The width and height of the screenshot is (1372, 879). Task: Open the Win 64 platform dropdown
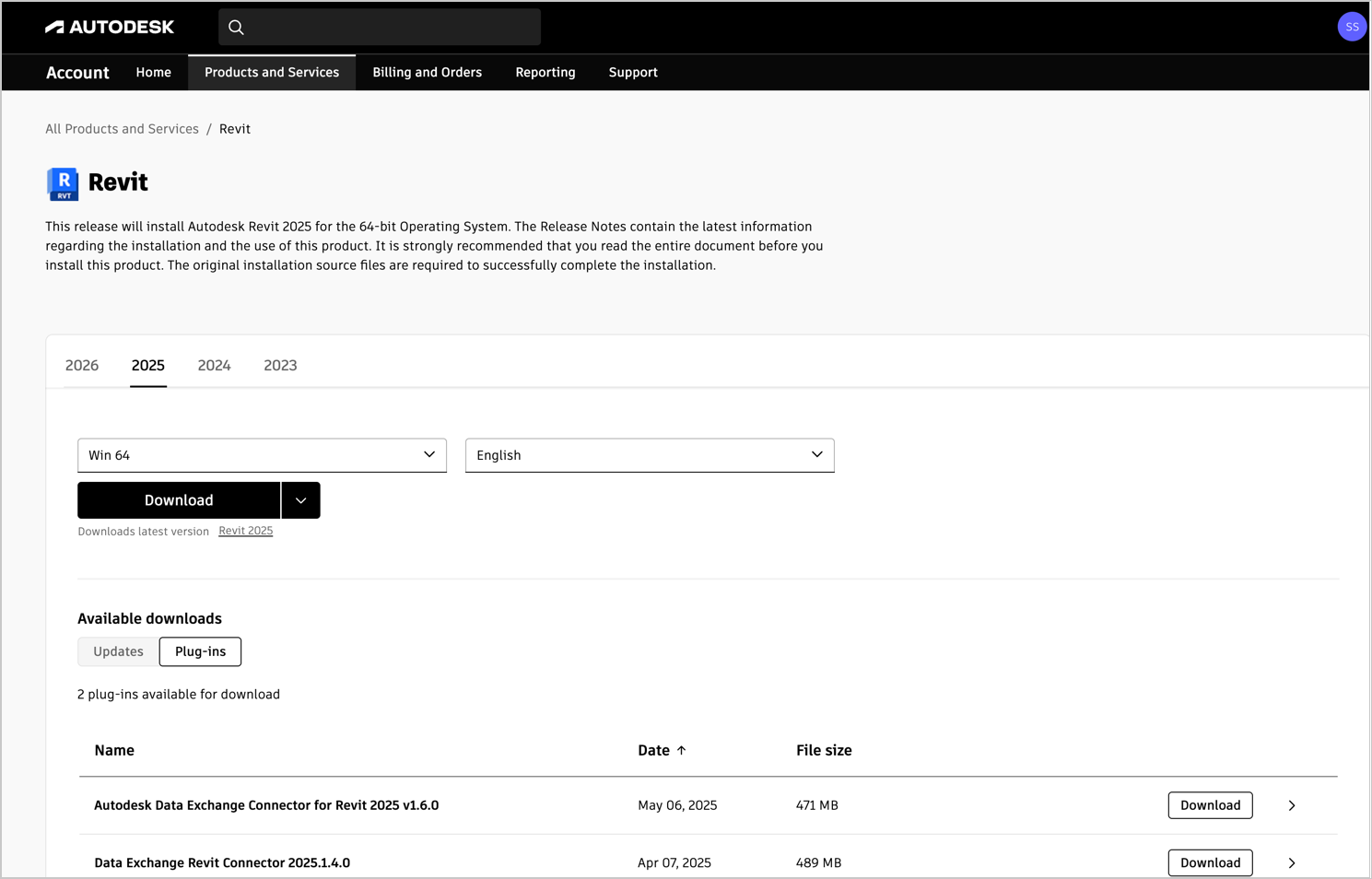(x=262, y=455)
